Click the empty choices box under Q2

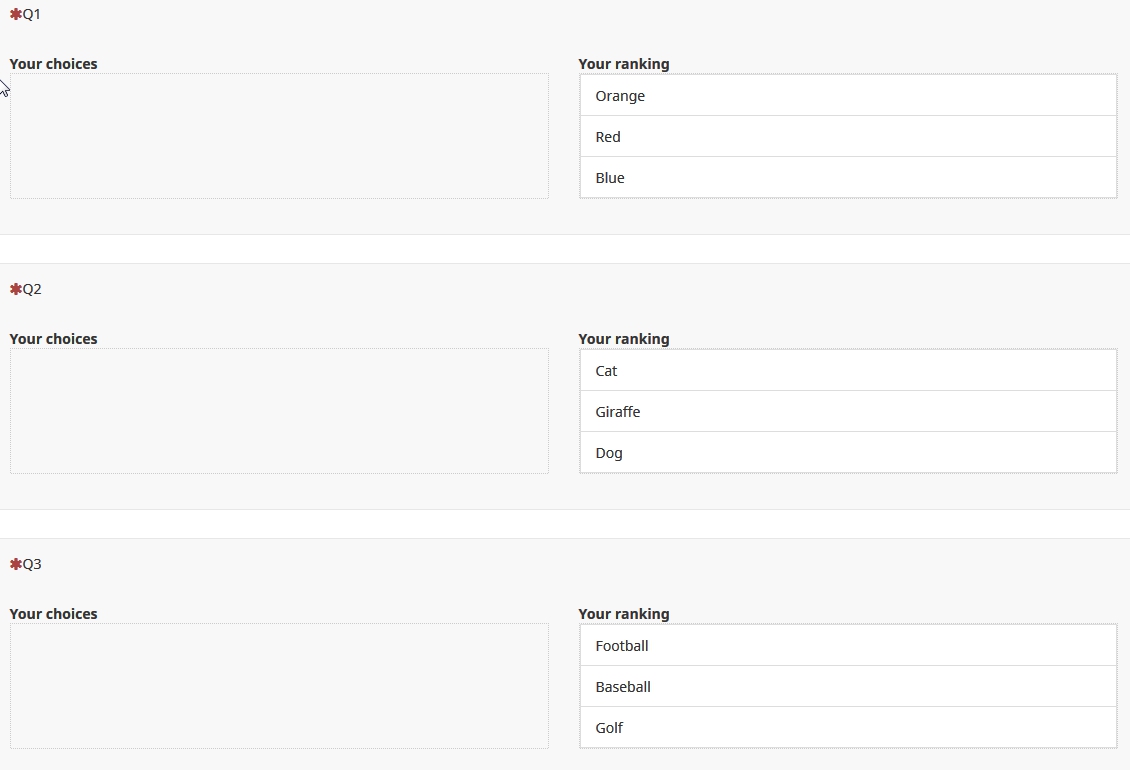(x=279, y=411)
